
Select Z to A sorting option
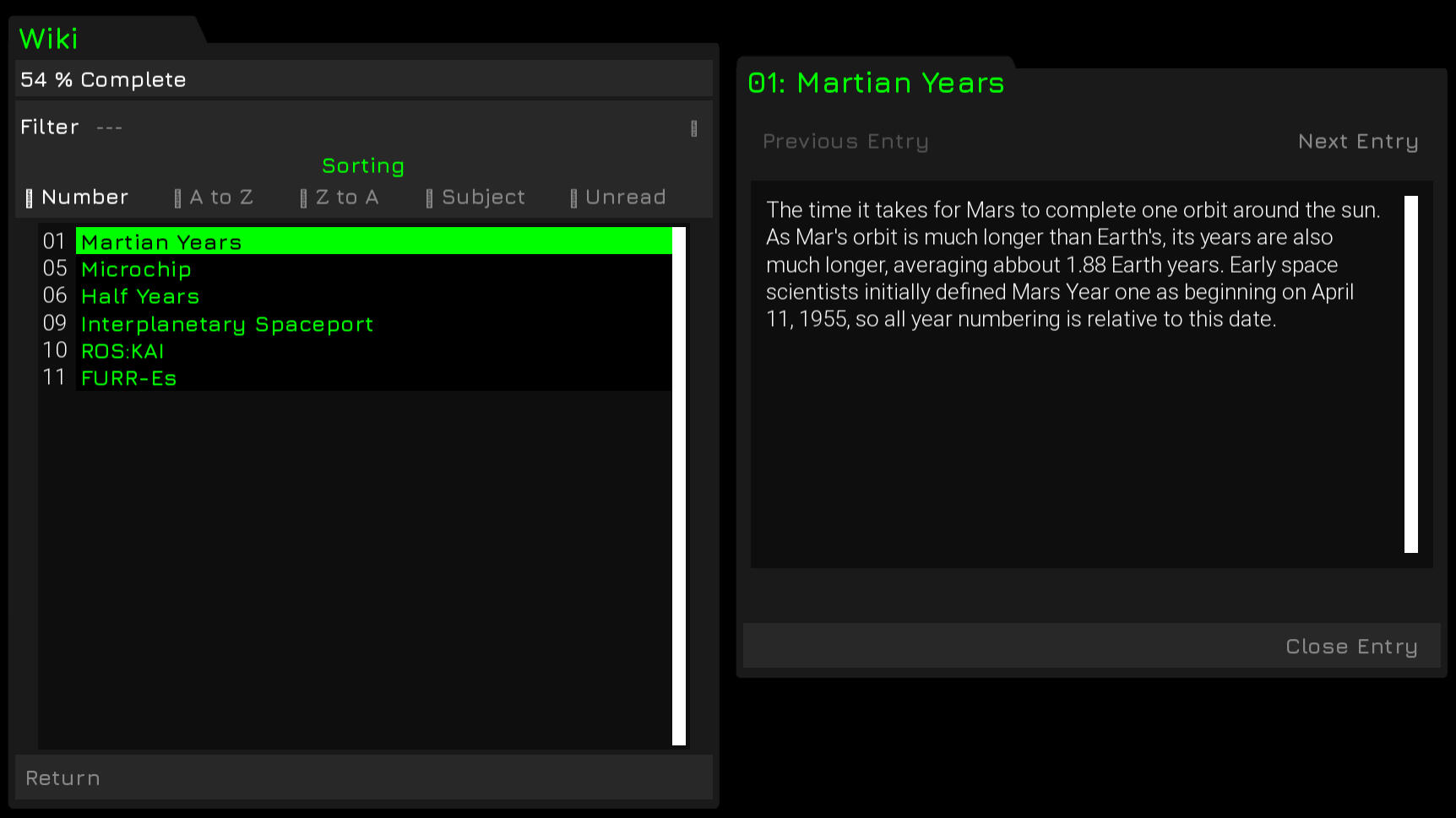click(x=340, y=198)
